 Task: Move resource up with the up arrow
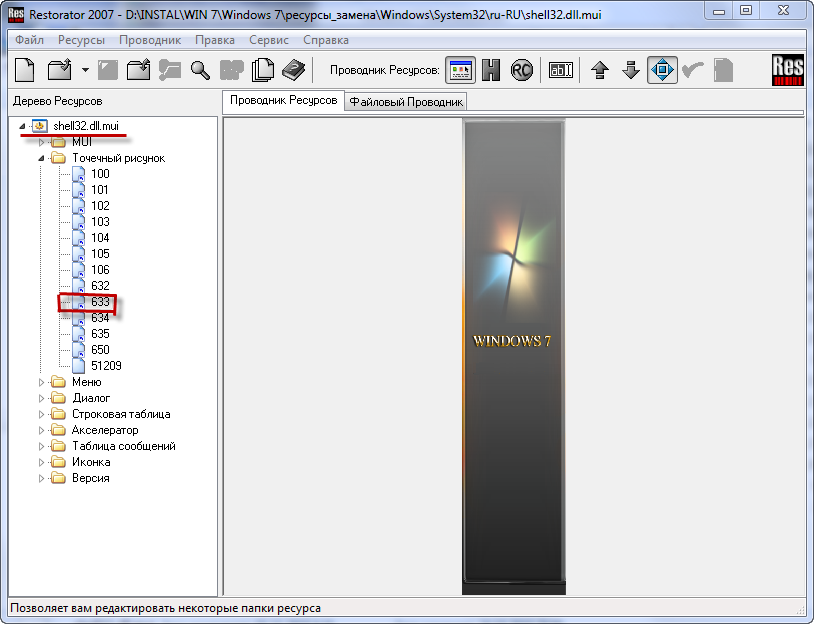tap(600, 70)
